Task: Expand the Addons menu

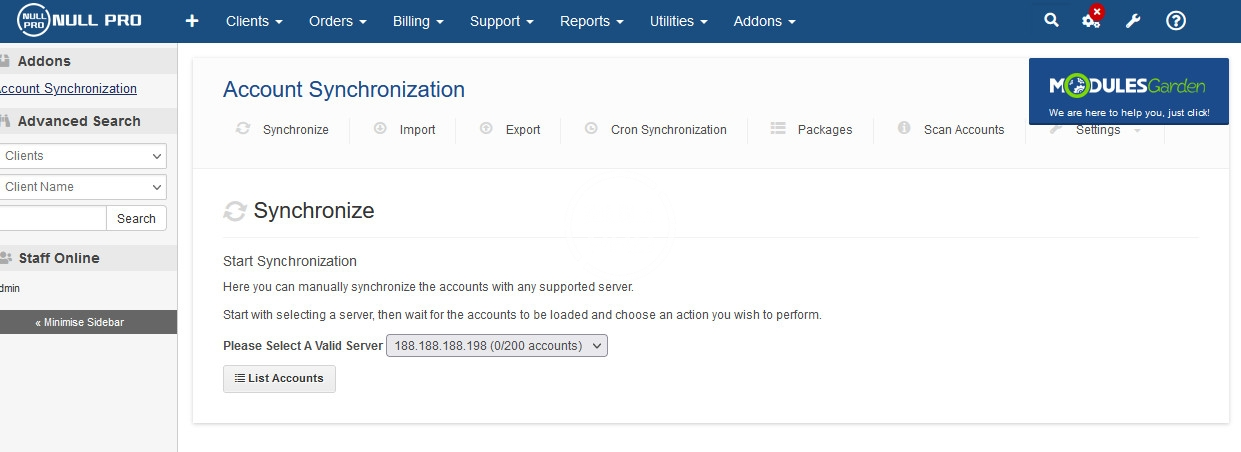Action: [x=764, y=21]
